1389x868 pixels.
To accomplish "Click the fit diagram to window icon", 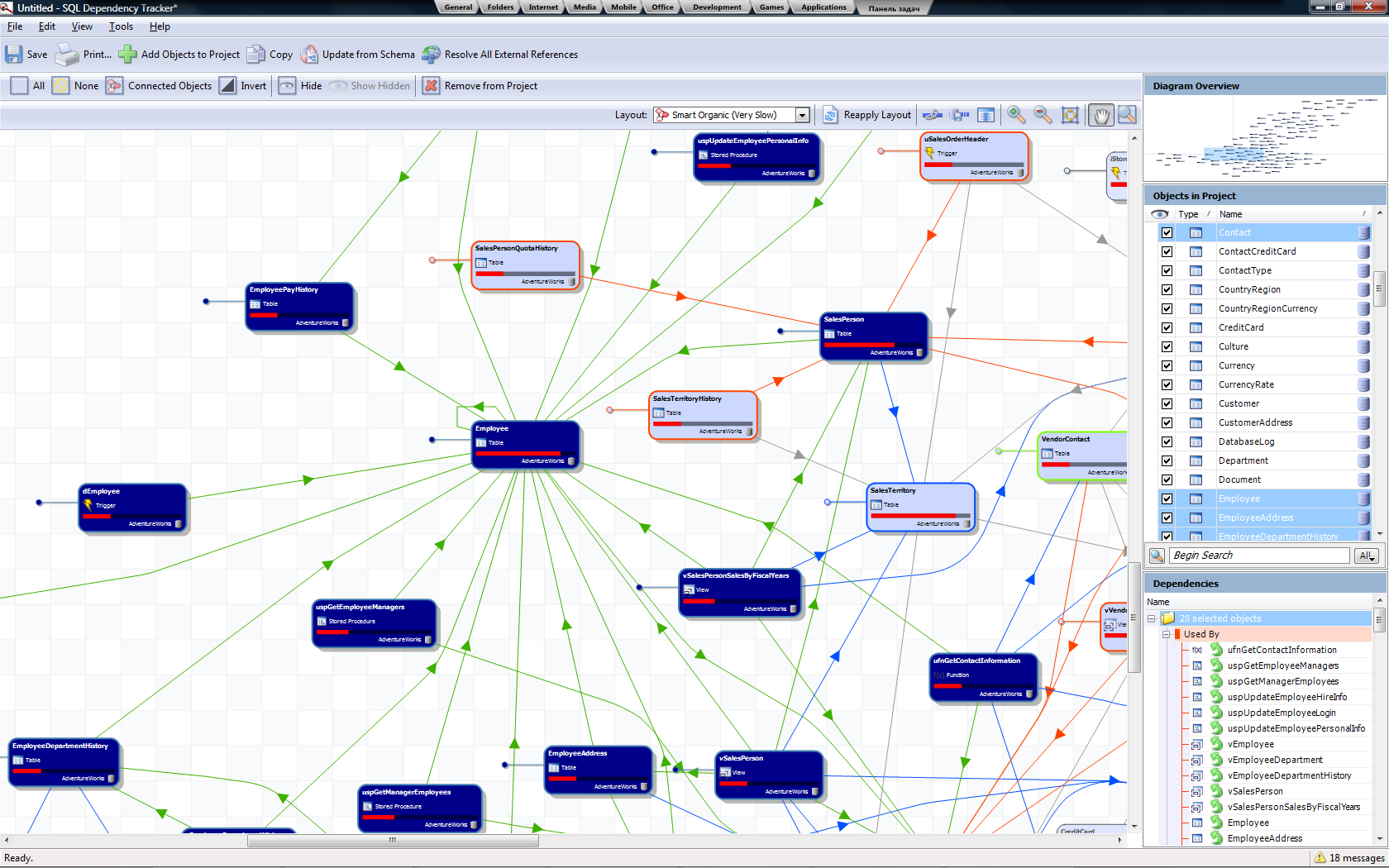I will coord(1070,115).
